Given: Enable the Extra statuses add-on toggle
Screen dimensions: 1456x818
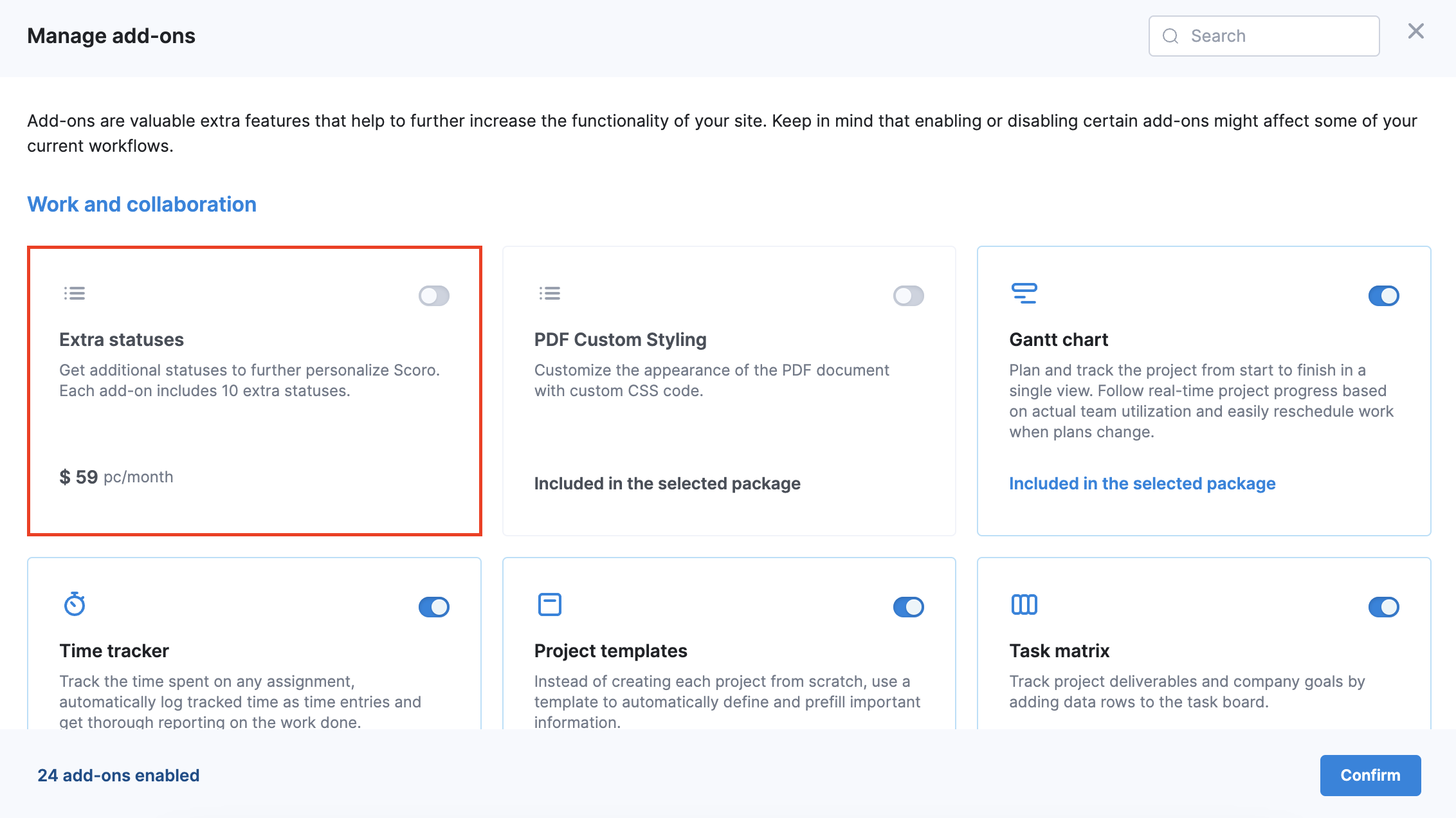Looking at the screenshot, I should click(434, 296).
